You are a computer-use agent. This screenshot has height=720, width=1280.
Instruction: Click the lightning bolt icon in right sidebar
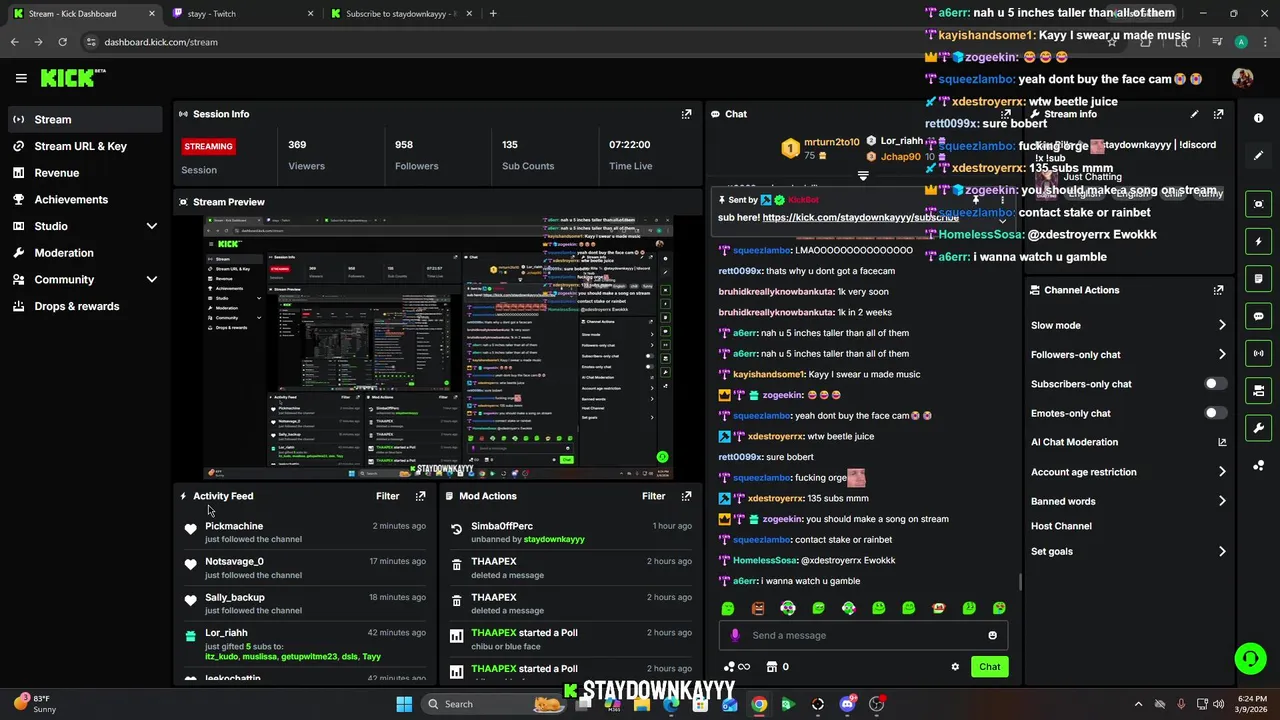pos(1258,241)
